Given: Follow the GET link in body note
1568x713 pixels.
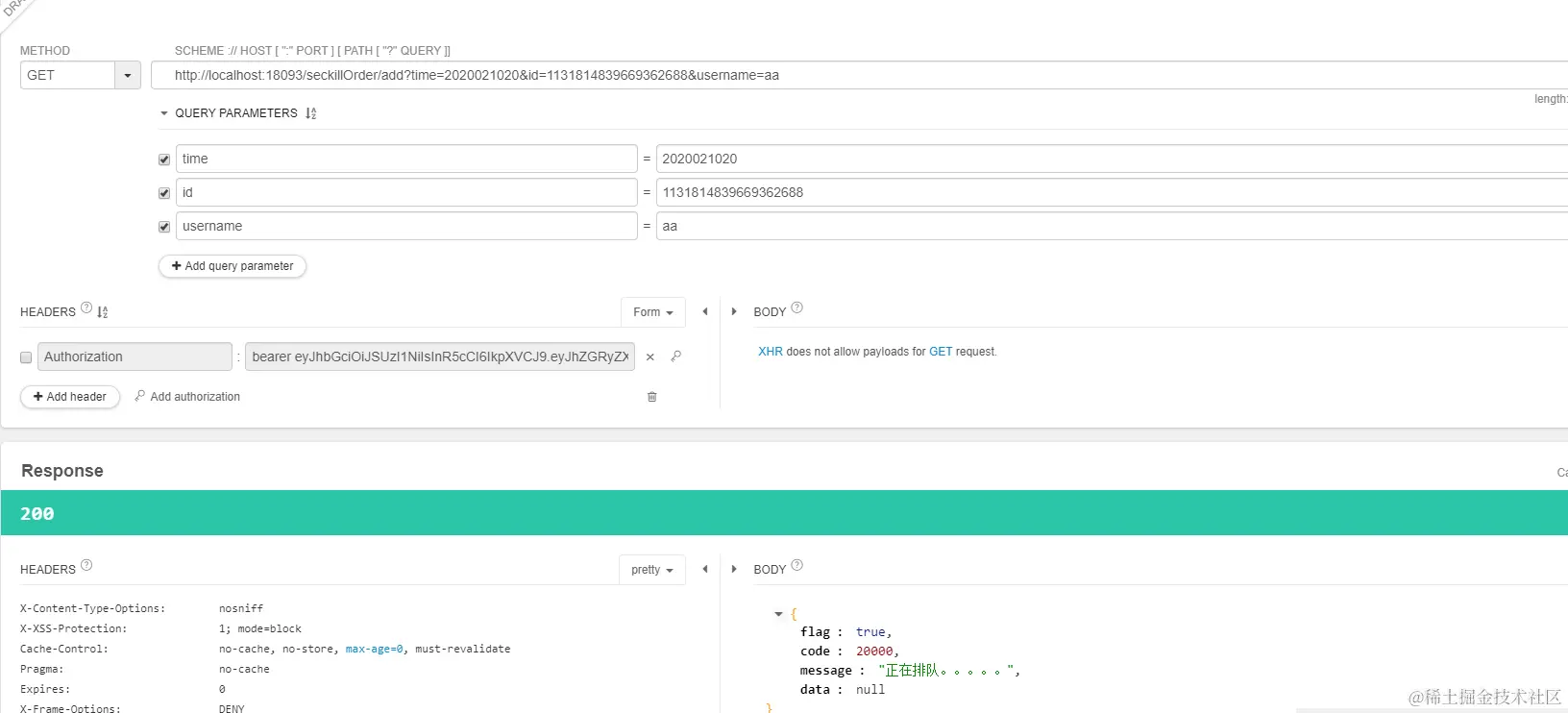Looking at the screenshot, I should (x=941, y=352).
